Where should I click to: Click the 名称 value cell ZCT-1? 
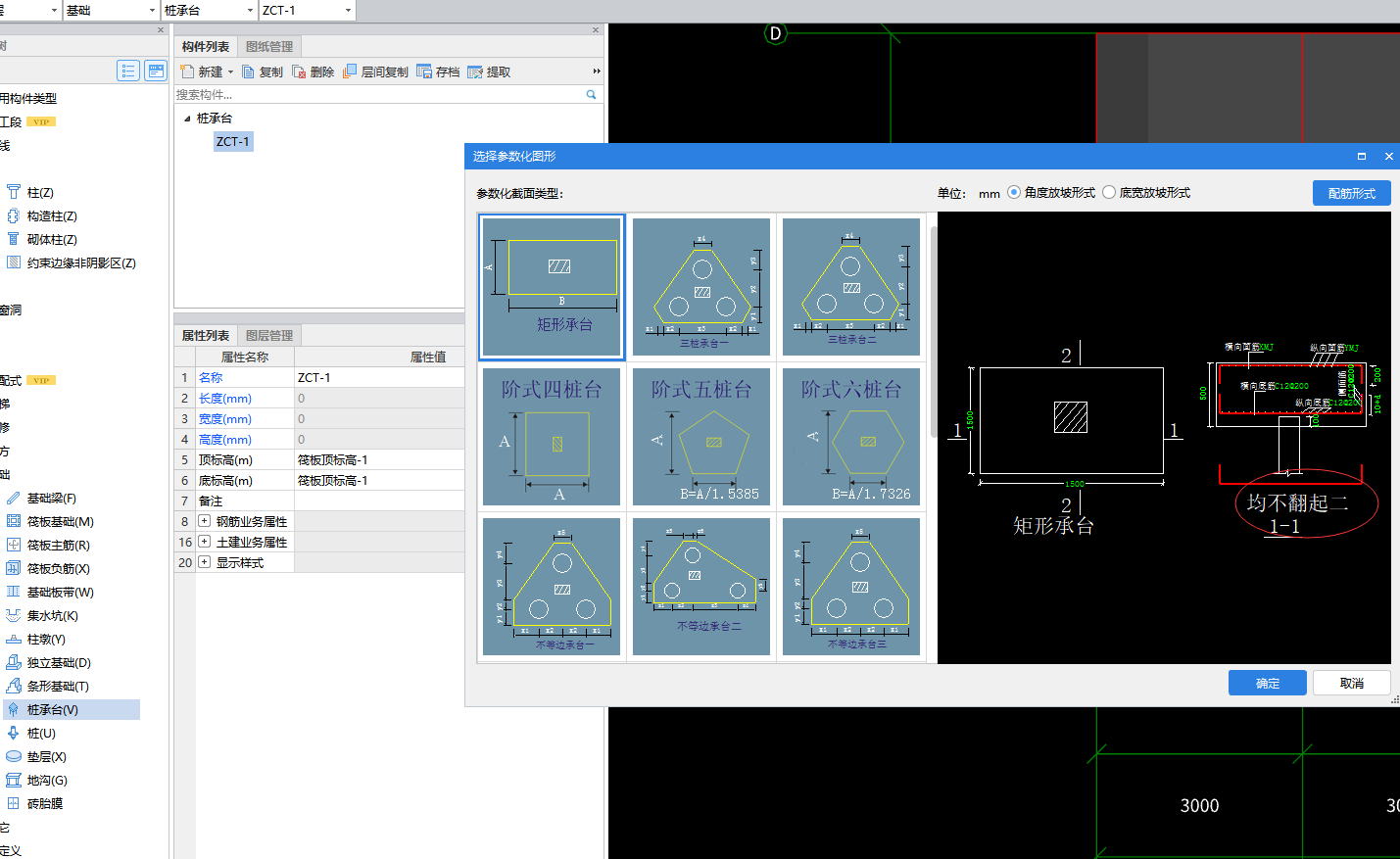[379, 377]
